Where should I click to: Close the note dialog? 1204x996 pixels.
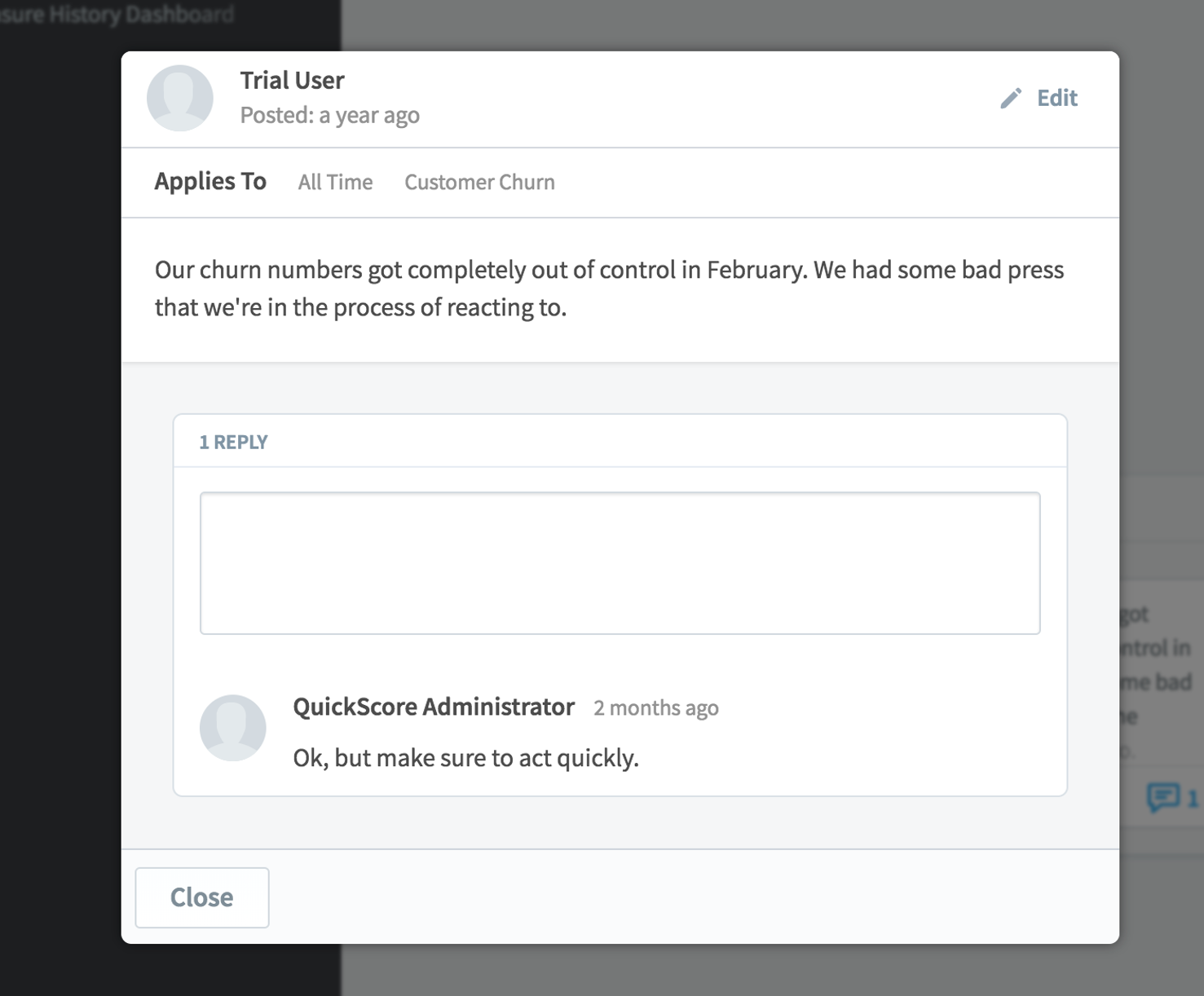pos(202,897)
